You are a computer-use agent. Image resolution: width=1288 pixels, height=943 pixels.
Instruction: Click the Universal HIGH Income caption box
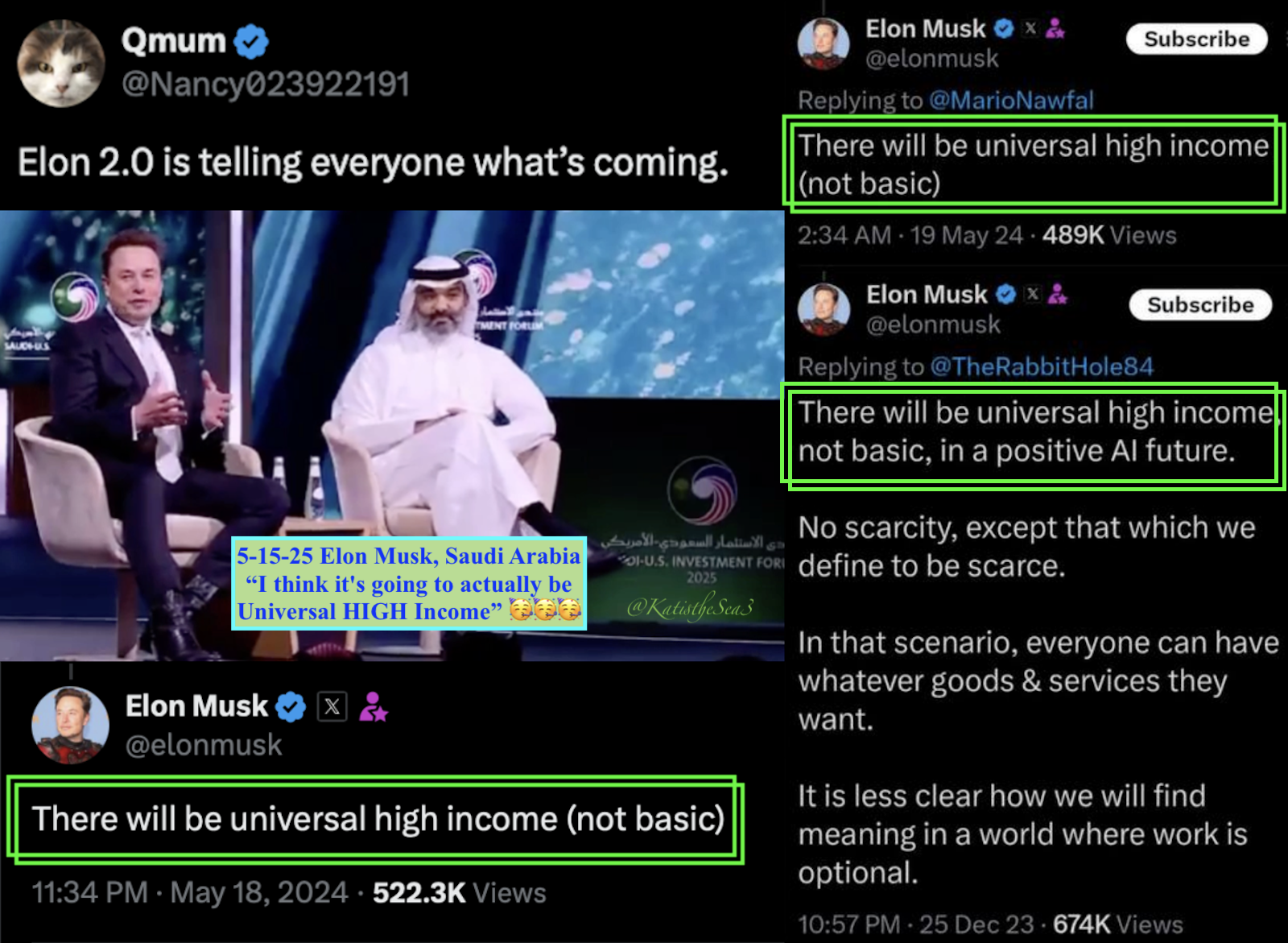click(x=409, y=584)
